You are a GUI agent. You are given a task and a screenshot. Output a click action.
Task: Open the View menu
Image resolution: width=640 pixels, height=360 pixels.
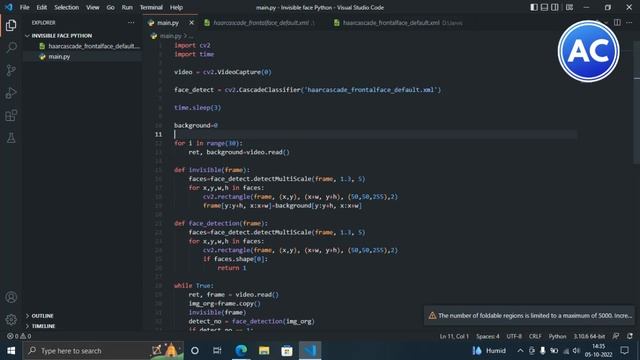[93, 7]
